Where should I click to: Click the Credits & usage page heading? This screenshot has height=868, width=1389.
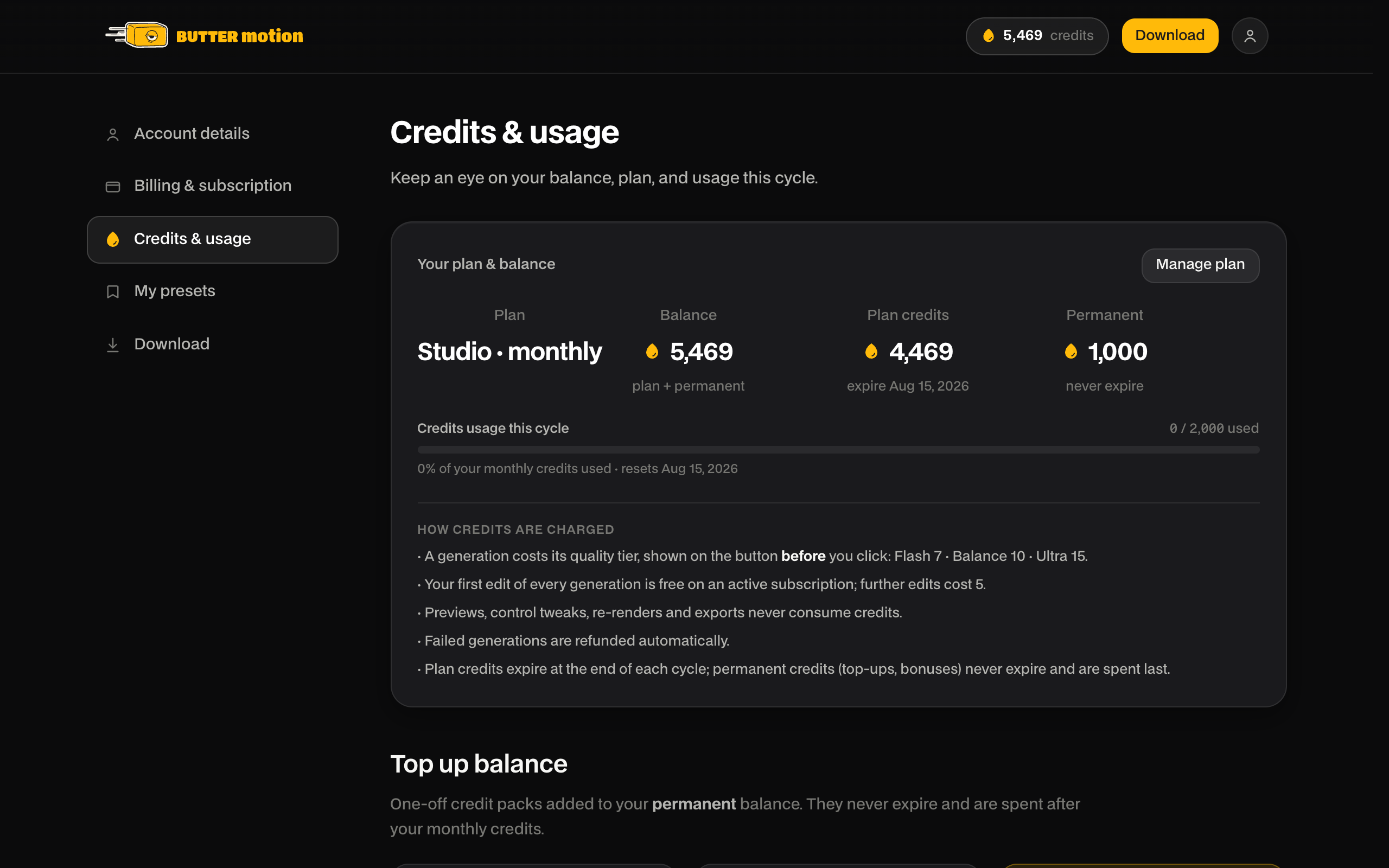tap(505, 132)
